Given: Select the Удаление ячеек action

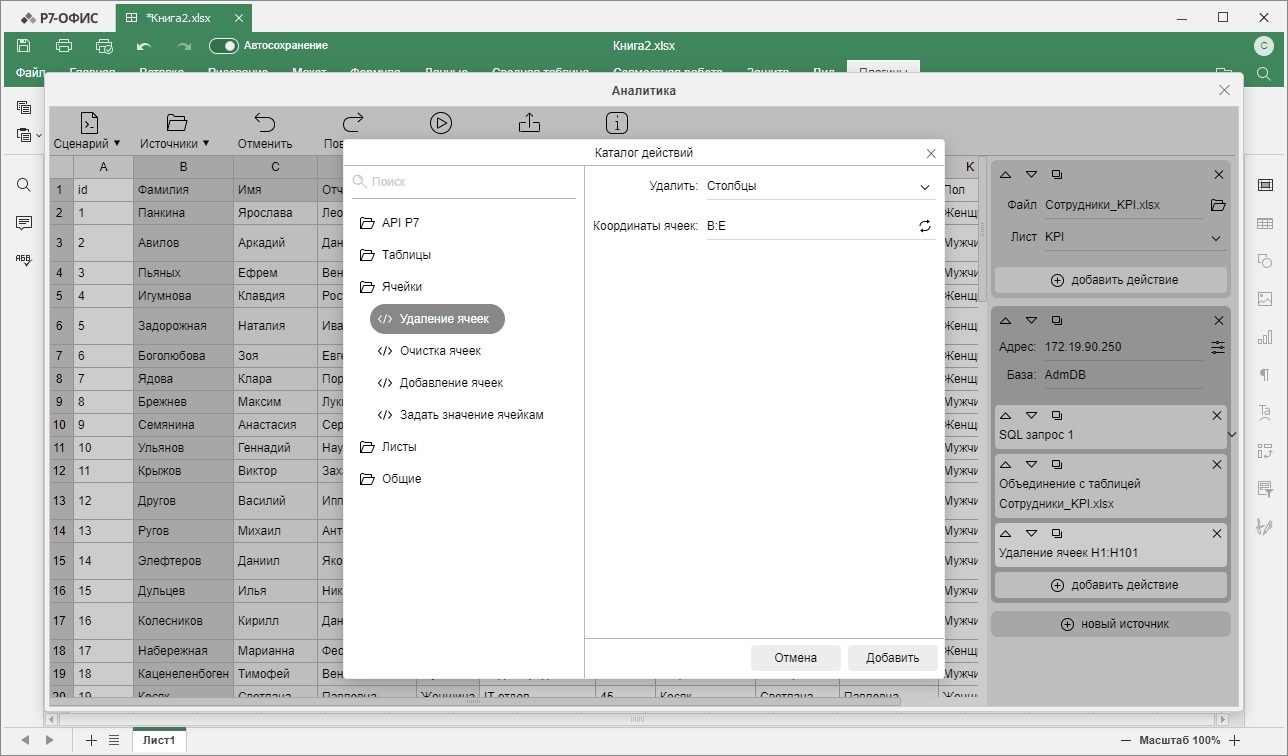Looking at the screenshot, I should click(x=437, y=319).
